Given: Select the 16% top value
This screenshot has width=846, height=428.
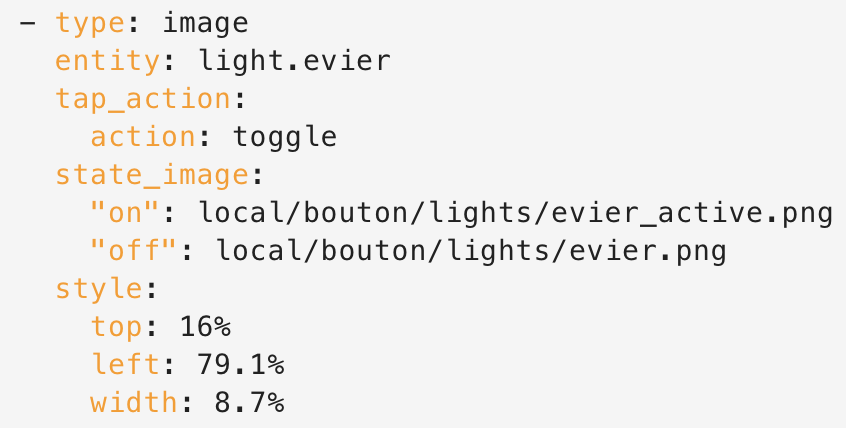Looking at the screenshot, I should 205,327.
